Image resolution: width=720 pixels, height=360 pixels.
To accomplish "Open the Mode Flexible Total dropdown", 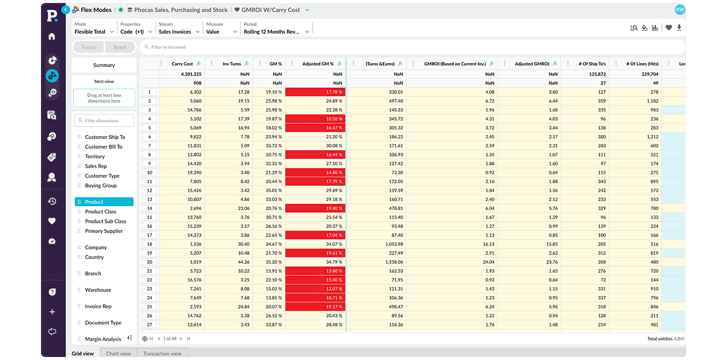I will click(95, 28).
